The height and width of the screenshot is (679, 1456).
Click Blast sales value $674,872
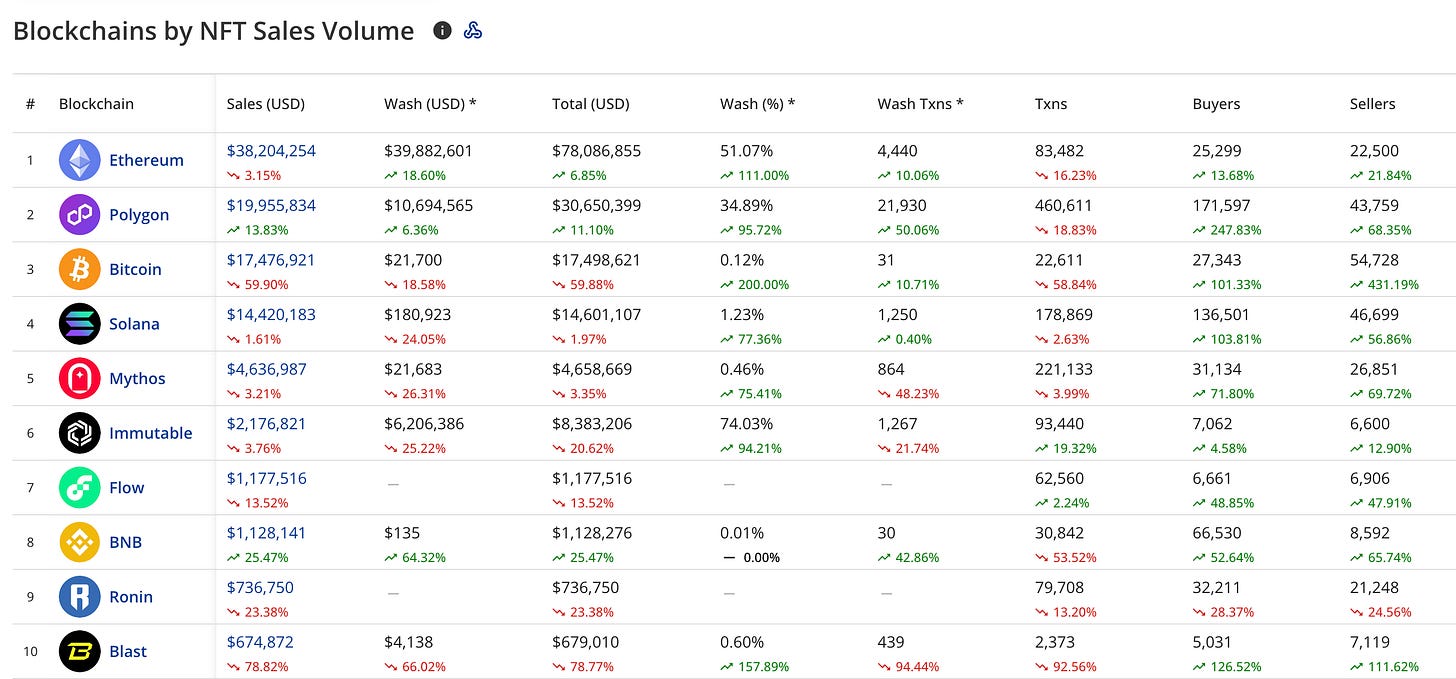(x=260, y=642)
